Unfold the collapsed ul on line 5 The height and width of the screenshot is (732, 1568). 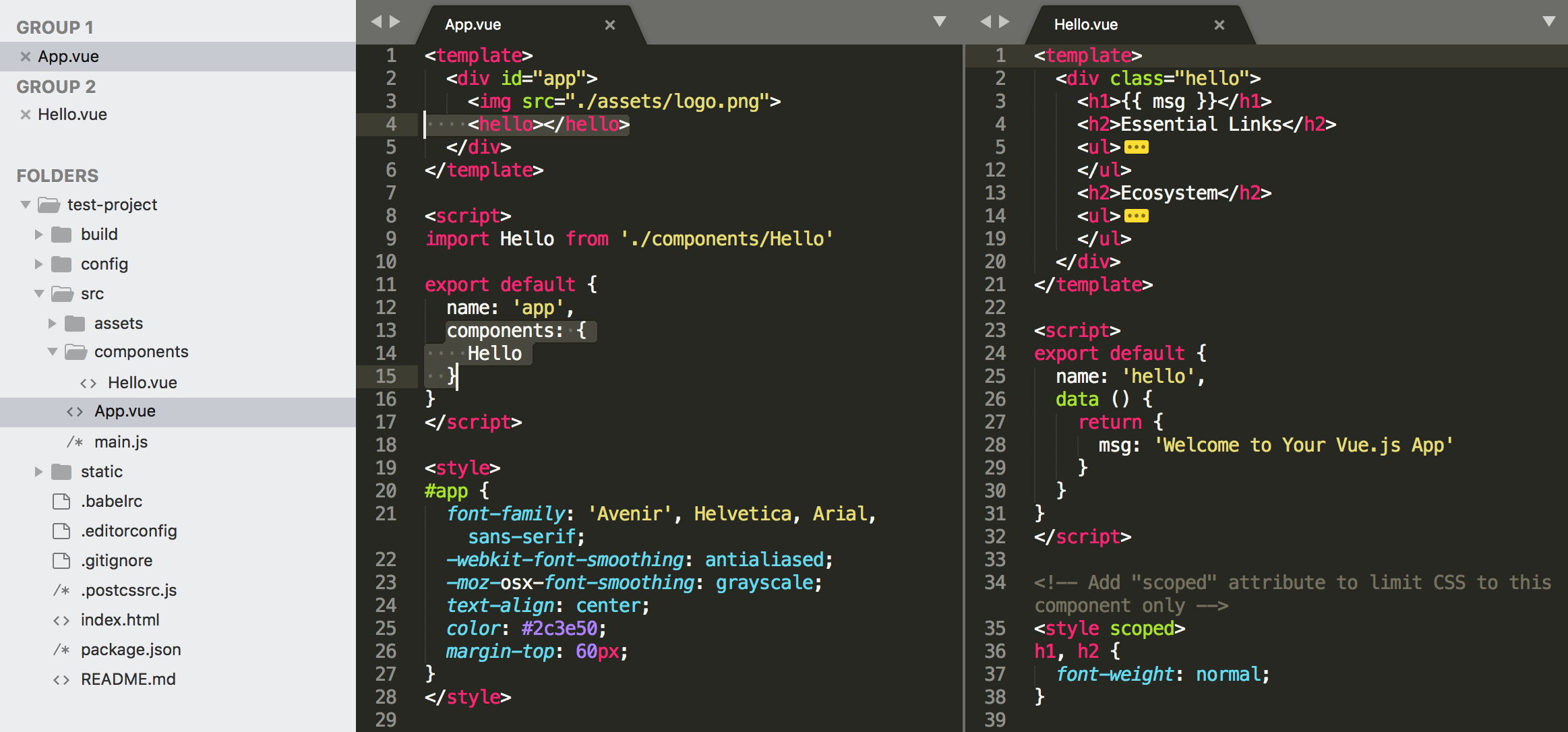(x=1136, y=147)
